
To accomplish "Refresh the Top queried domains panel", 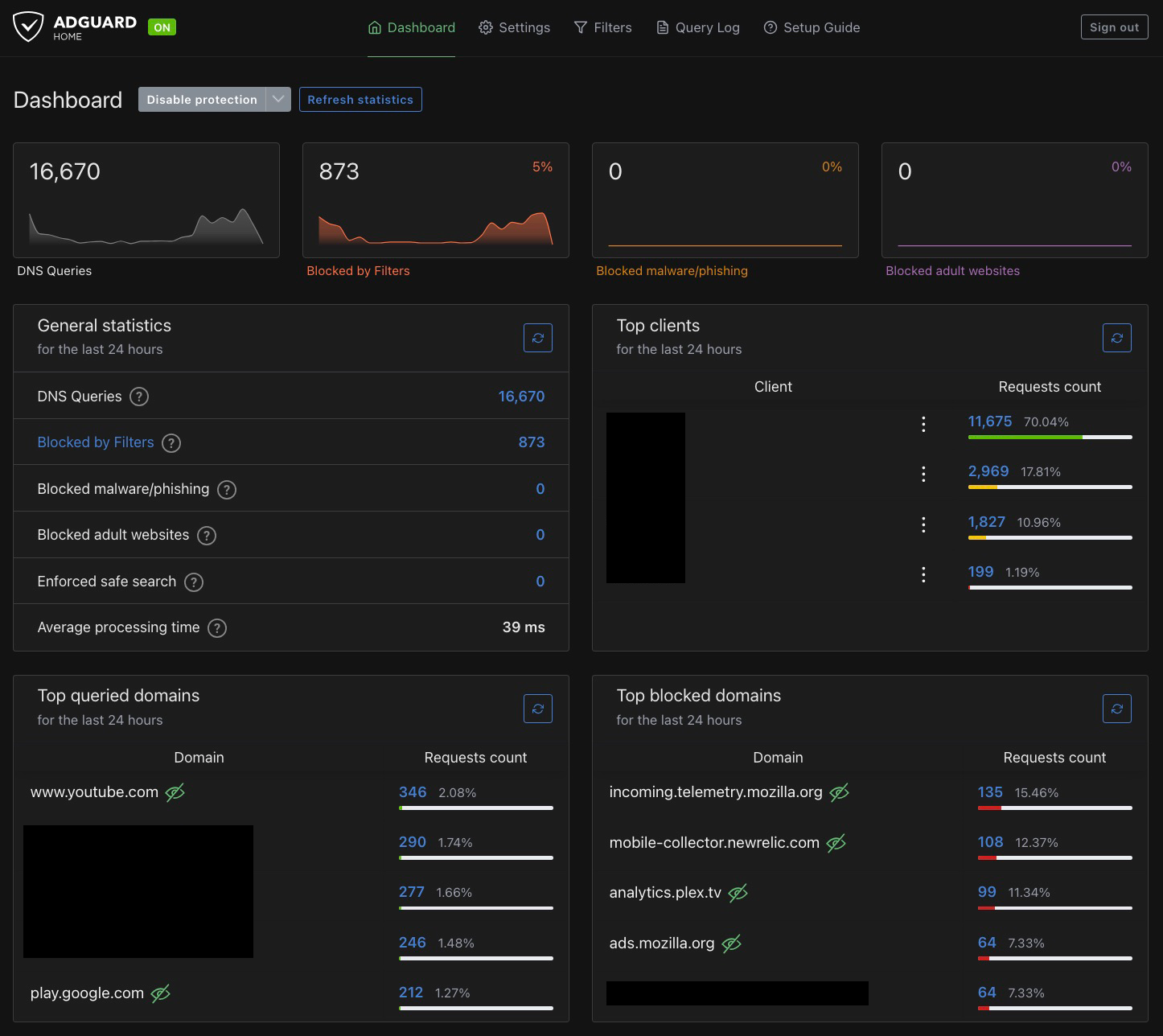I will 538,709.
